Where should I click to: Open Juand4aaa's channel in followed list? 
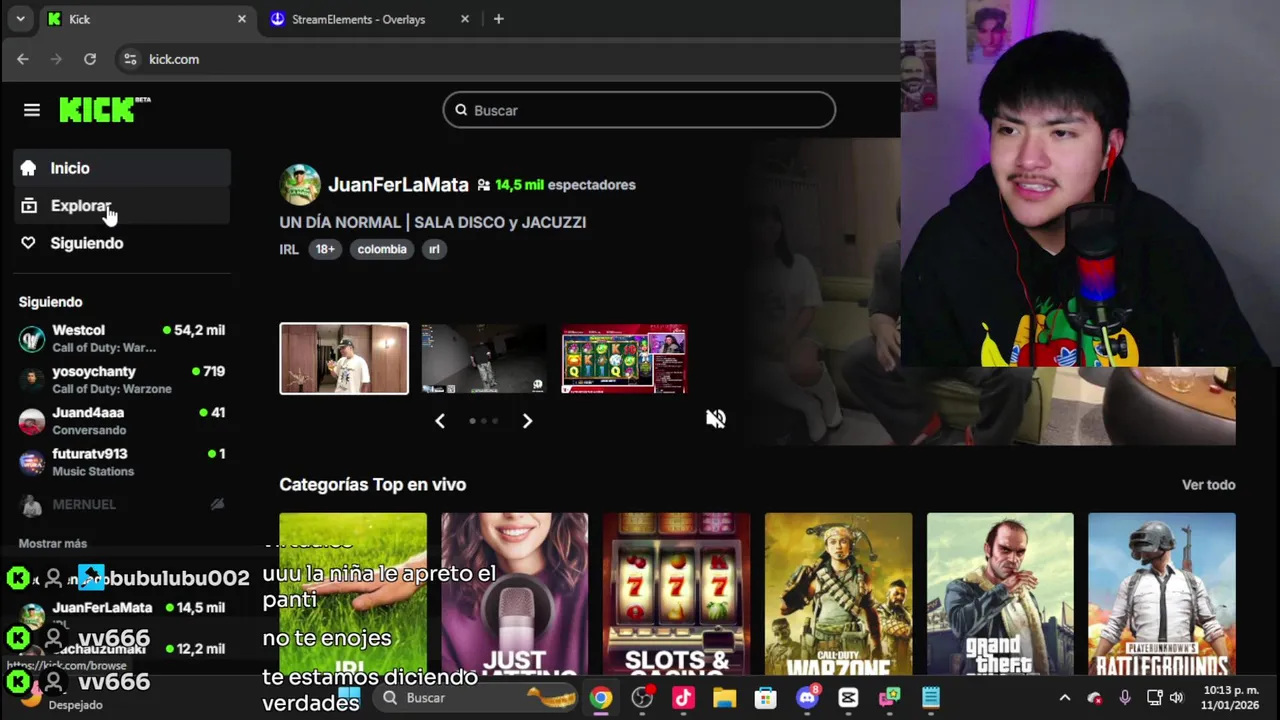click(122, 420)
